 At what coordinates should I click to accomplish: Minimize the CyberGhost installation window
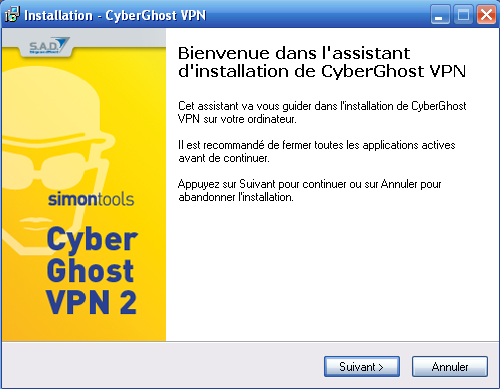(440, 15)
